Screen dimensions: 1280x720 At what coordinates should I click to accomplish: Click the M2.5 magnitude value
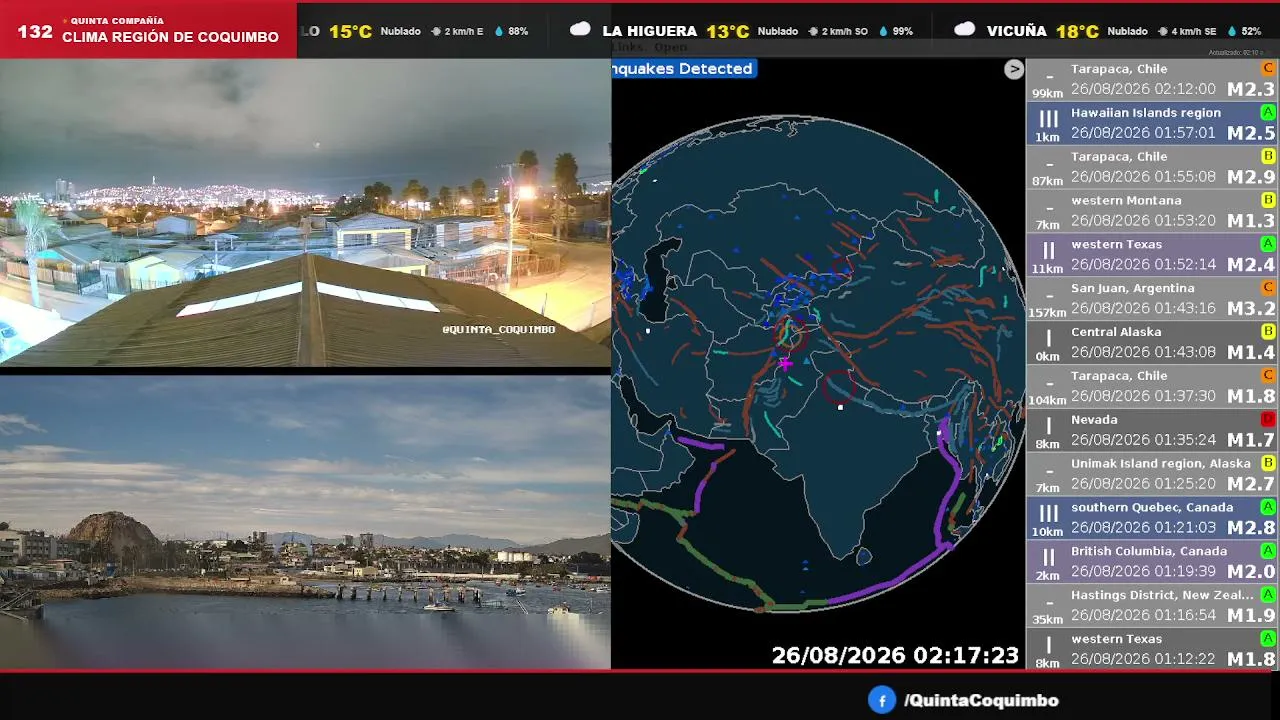coord(1251,133)
